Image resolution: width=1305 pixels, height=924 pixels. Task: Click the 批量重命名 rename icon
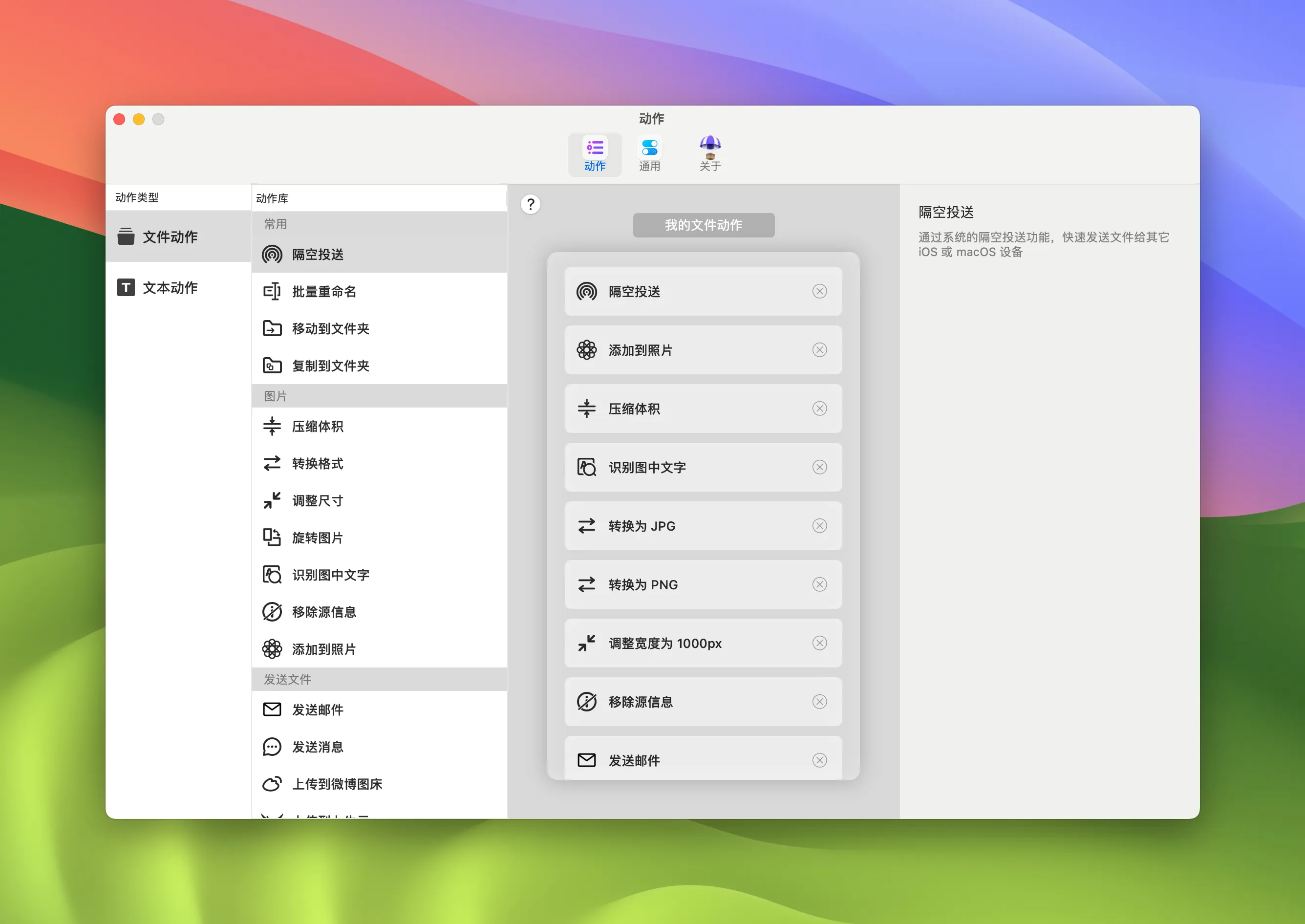[272, 292]
